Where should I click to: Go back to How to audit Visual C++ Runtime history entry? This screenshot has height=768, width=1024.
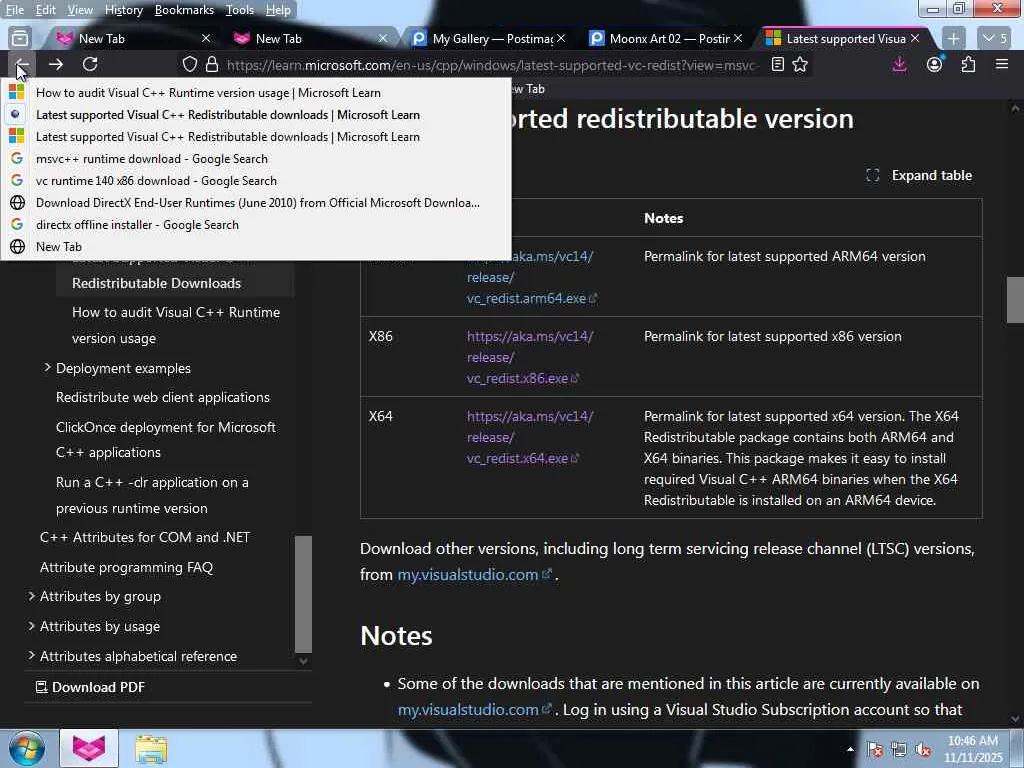[256, 93]
